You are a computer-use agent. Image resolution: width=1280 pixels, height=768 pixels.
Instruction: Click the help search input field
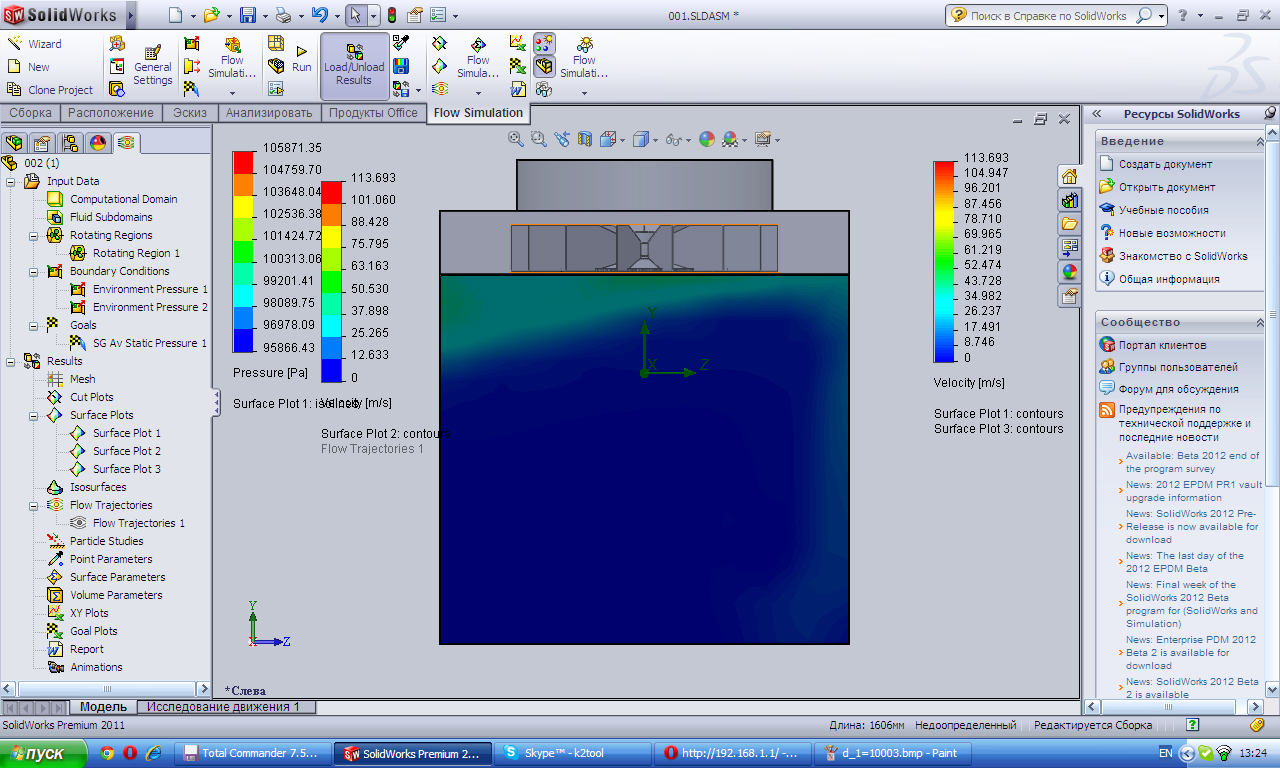(x=1048, y=16)
